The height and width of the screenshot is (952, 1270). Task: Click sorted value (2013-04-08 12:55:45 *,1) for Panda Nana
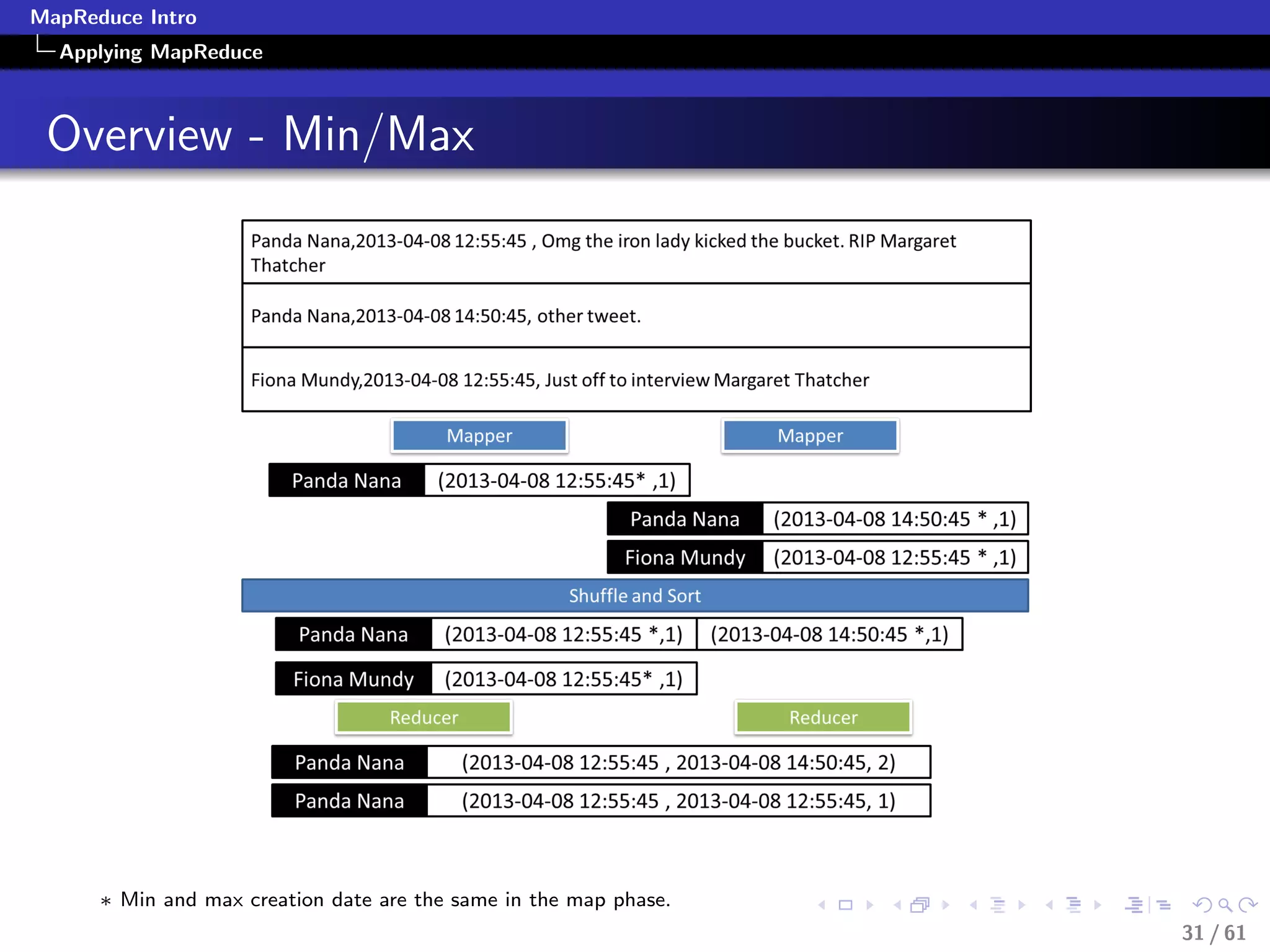[564, 634]
